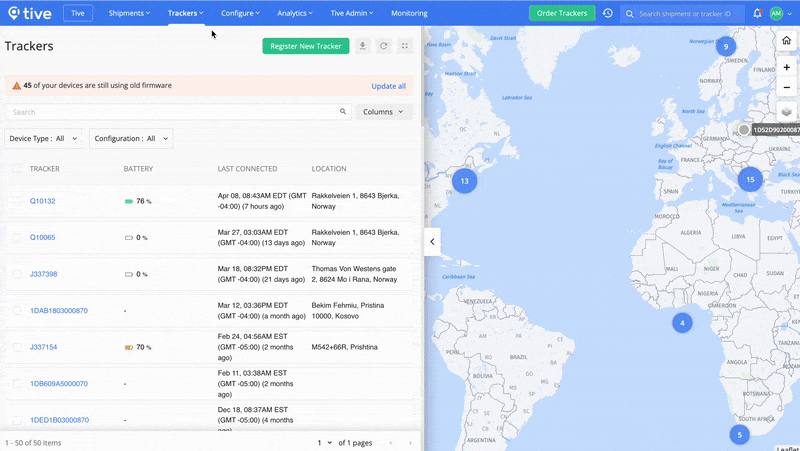
Task: Select the Q10132 tracker checkbox
Action: point(17,201)
